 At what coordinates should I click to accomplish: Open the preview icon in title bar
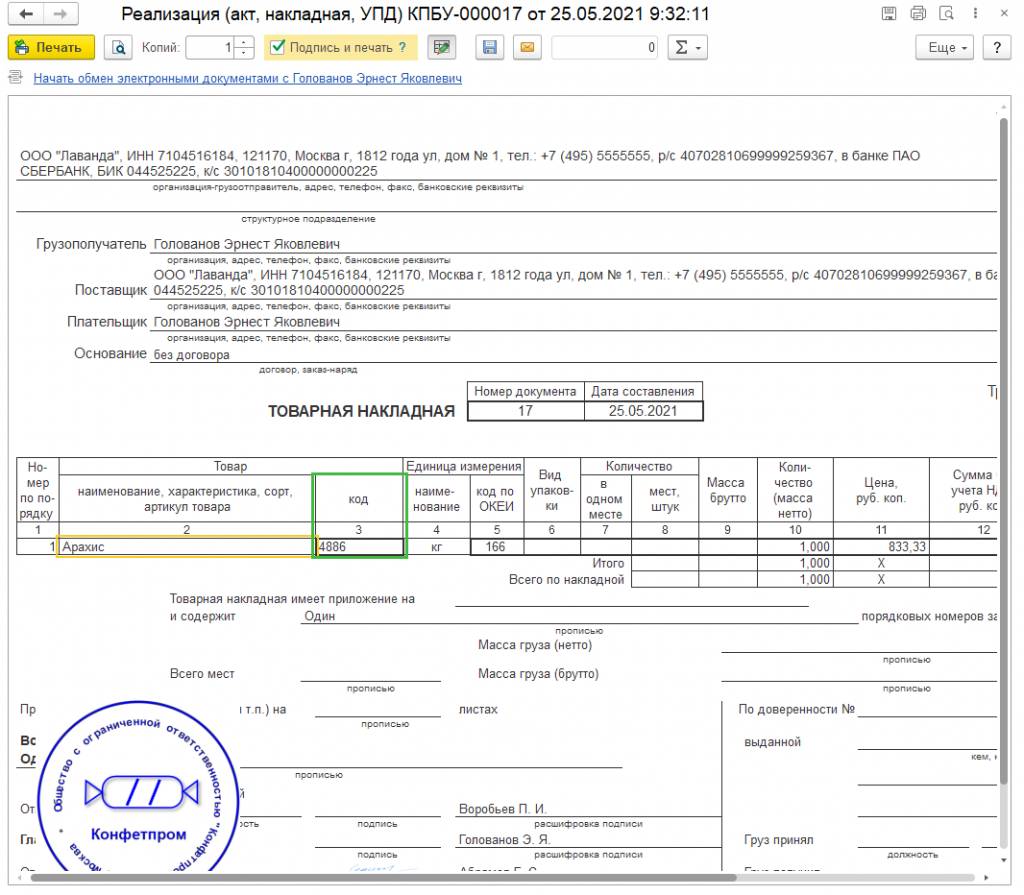(946, 13)
